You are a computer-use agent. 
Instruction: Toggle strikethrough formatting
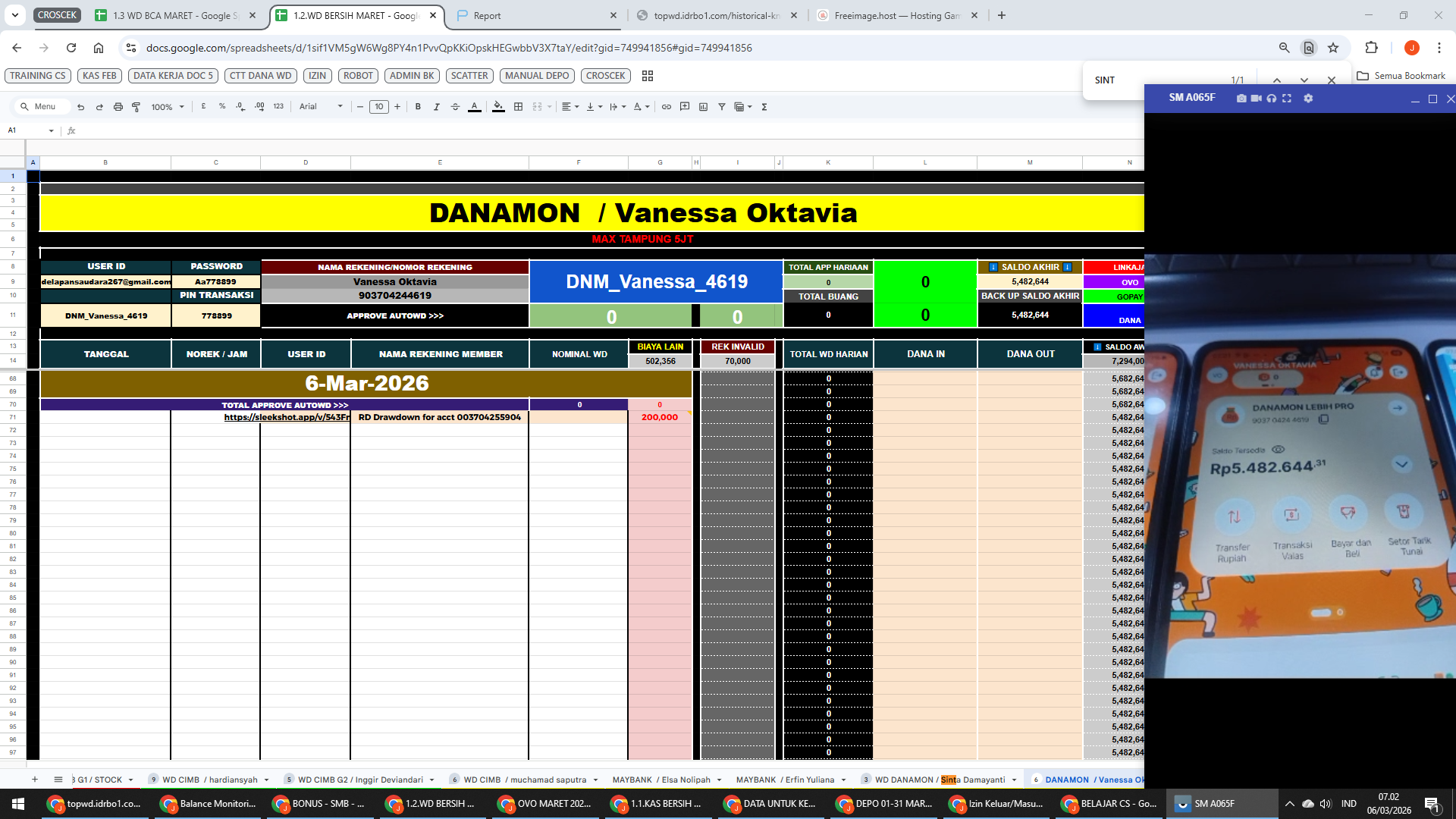[455, 107]
